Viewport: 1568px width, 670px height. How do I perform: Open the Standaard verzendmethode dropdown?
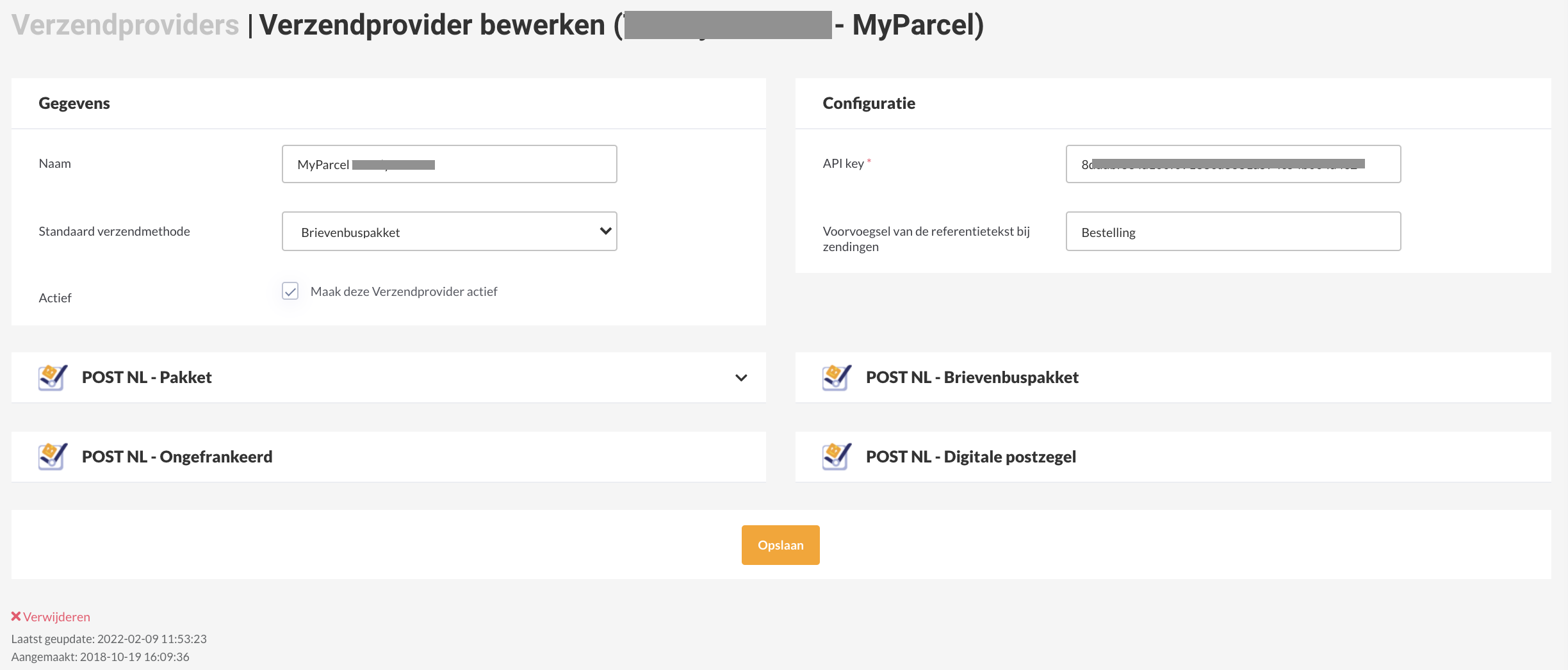point(449,231)
